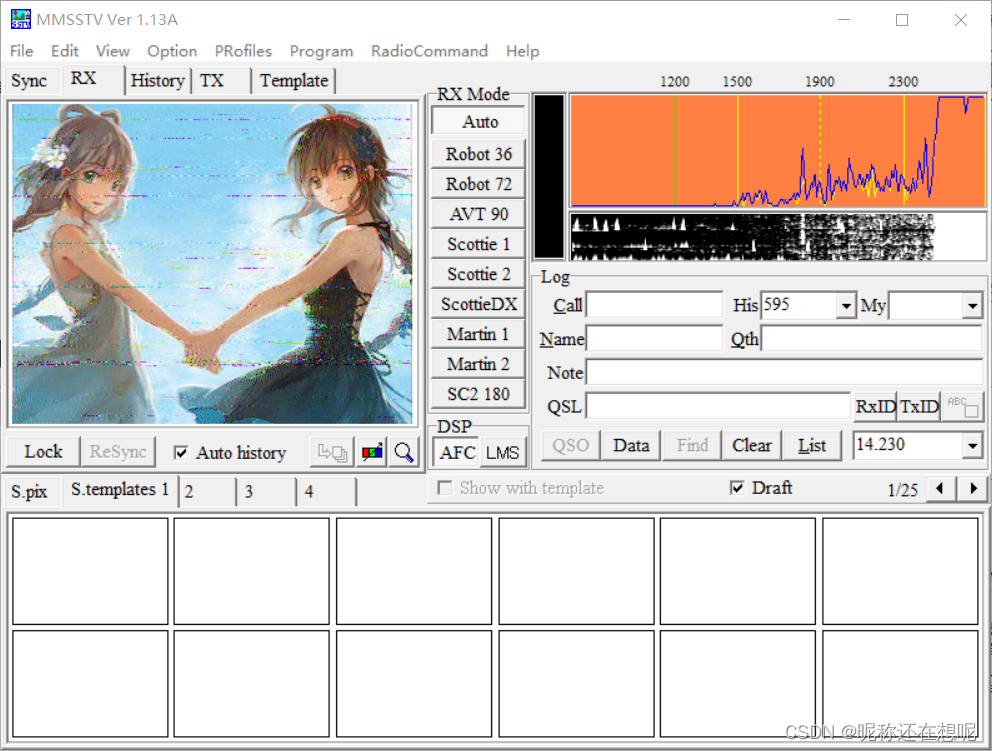Switch to the History tab

[x=158, y=81]
